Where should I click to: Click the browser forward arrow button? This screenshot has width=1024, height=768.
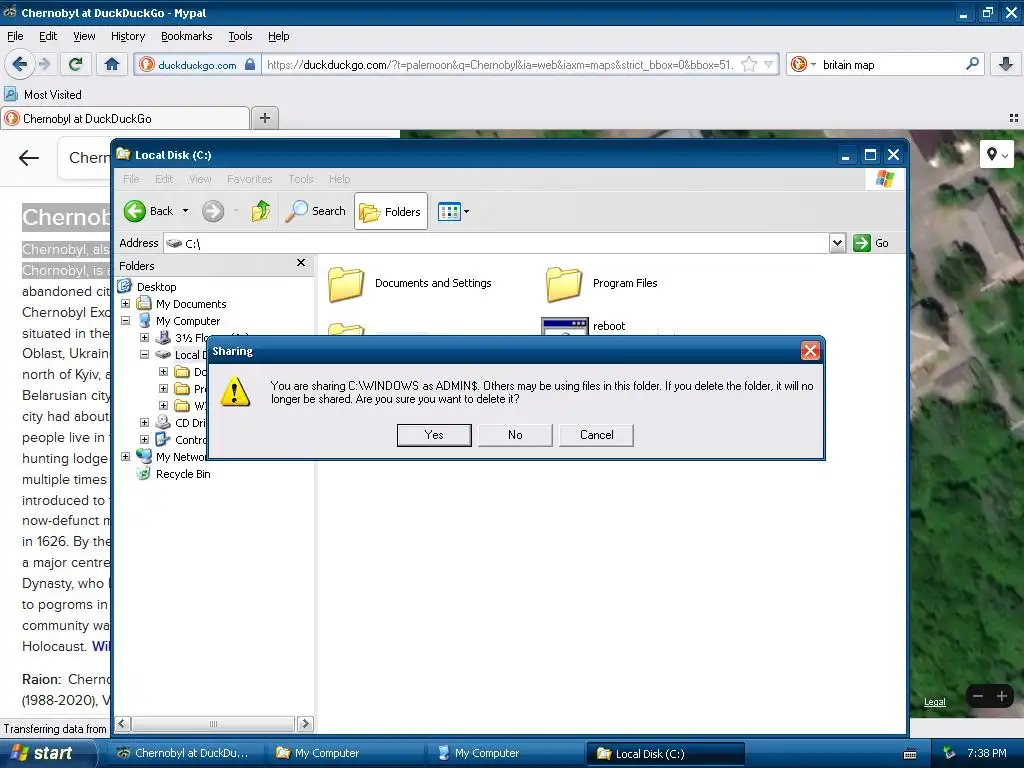pyautogui.click(x=44, y=64)
